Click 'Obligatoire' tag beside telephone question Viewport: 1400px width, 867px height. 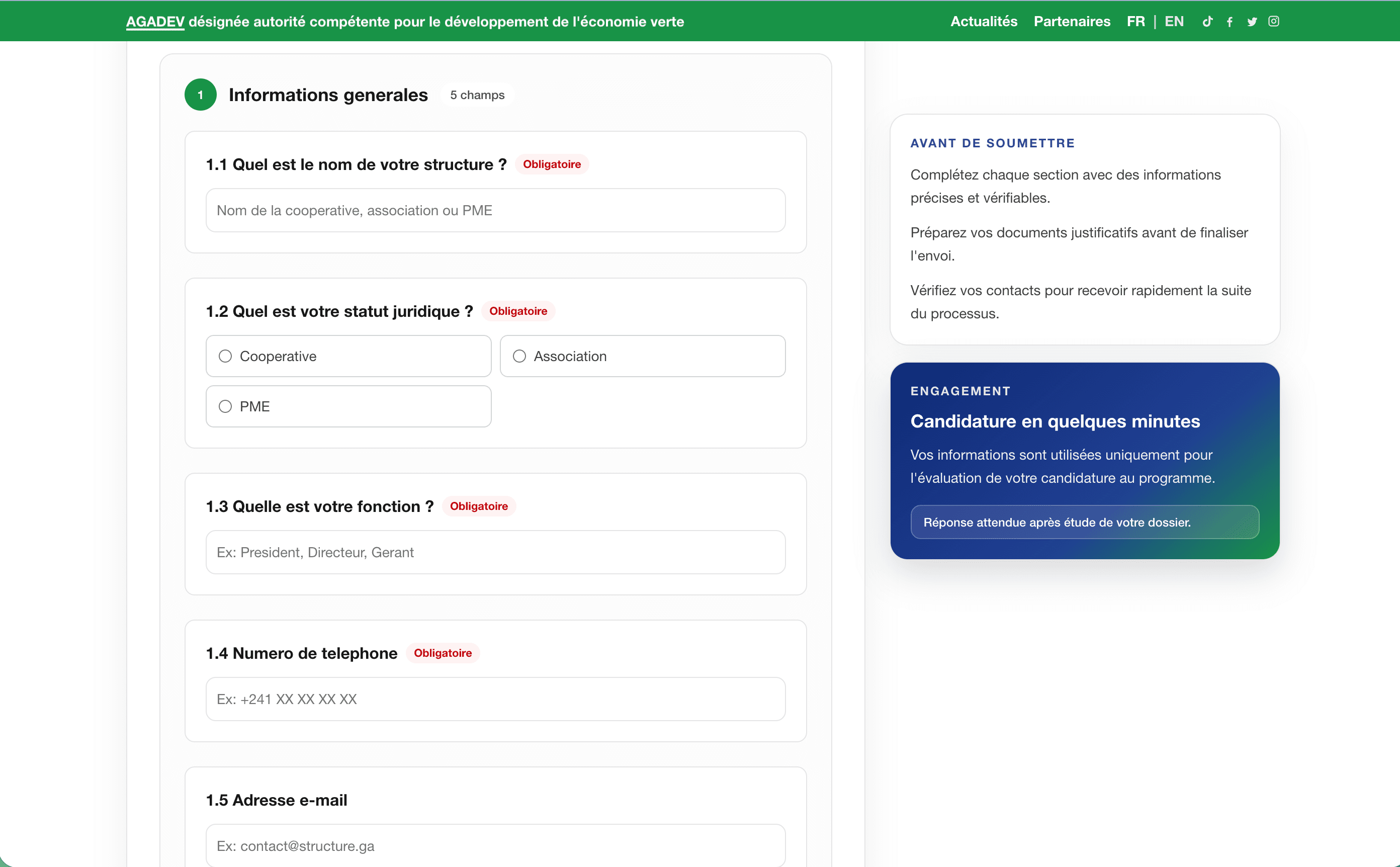[x=443, y=653]
